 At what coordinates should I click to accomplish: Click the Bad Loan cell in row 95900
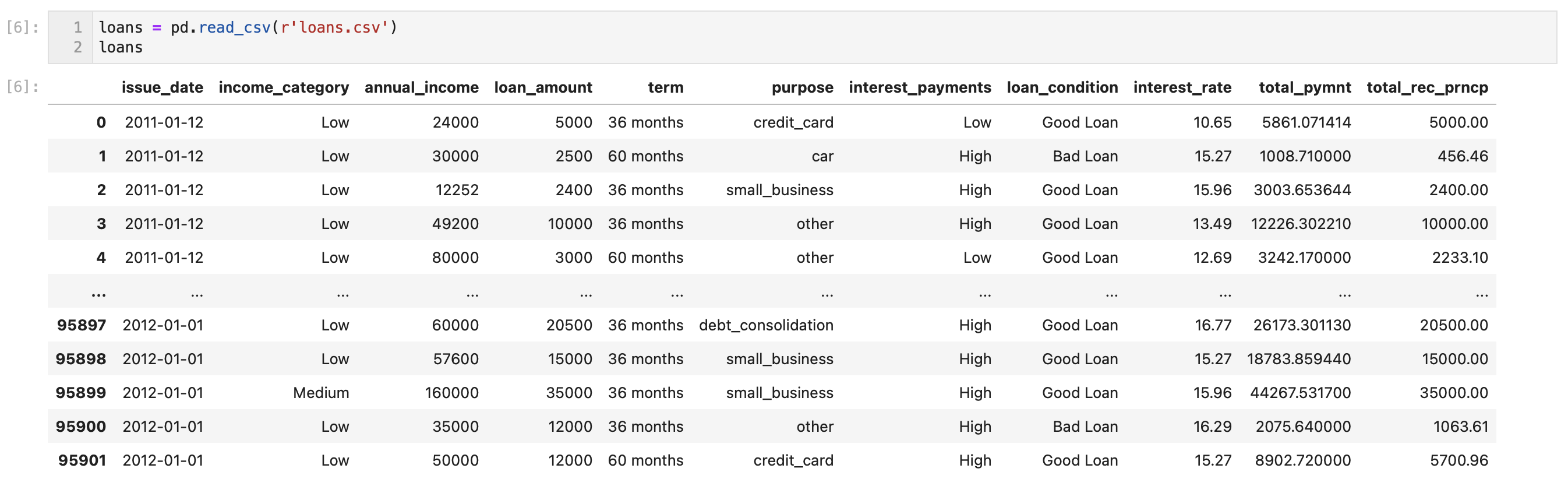tap(1085, 427)
